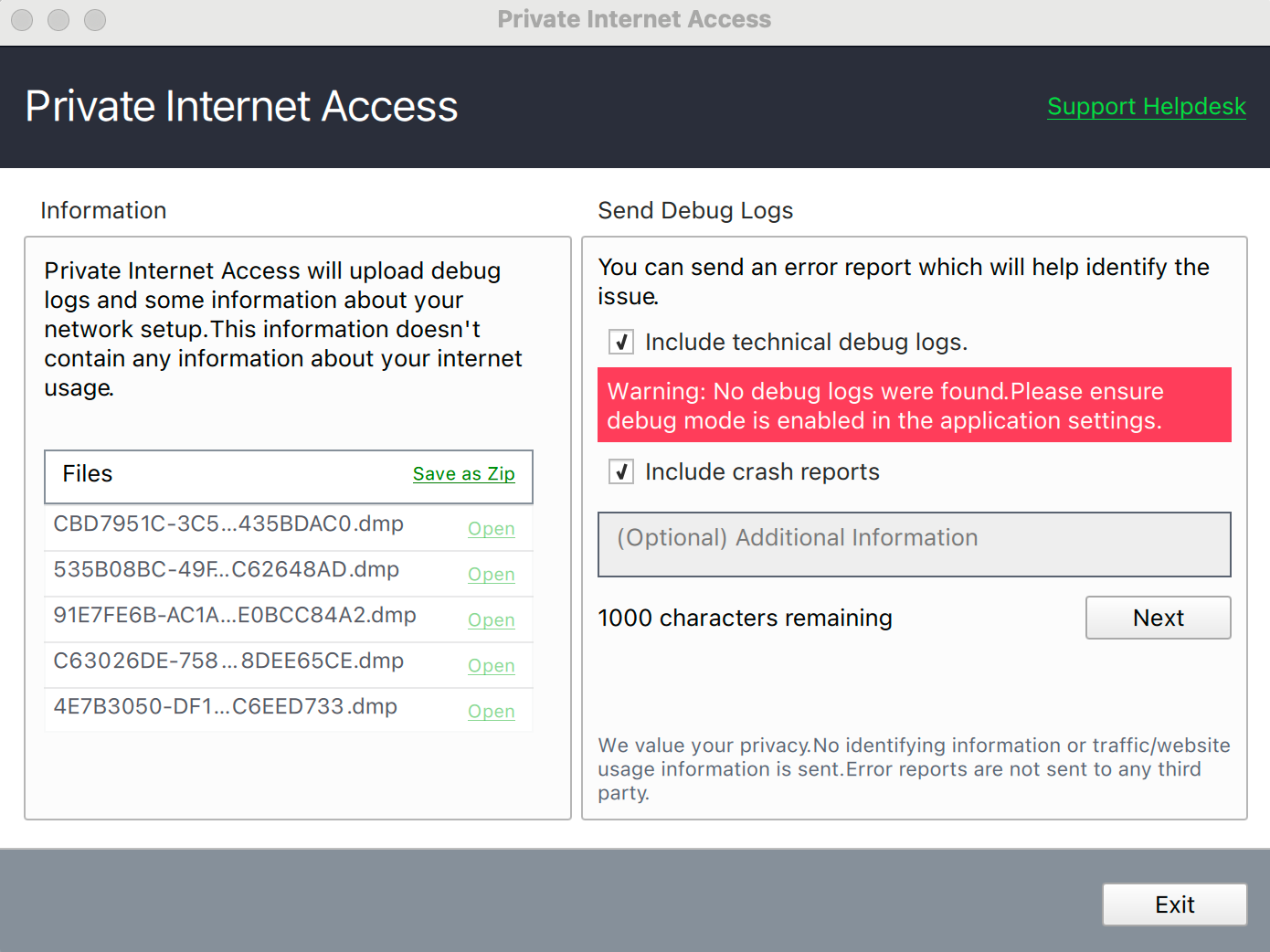This screenshot has width=1270, height=952.
Task: Click the privacy notice text
Action: [914, 769]
